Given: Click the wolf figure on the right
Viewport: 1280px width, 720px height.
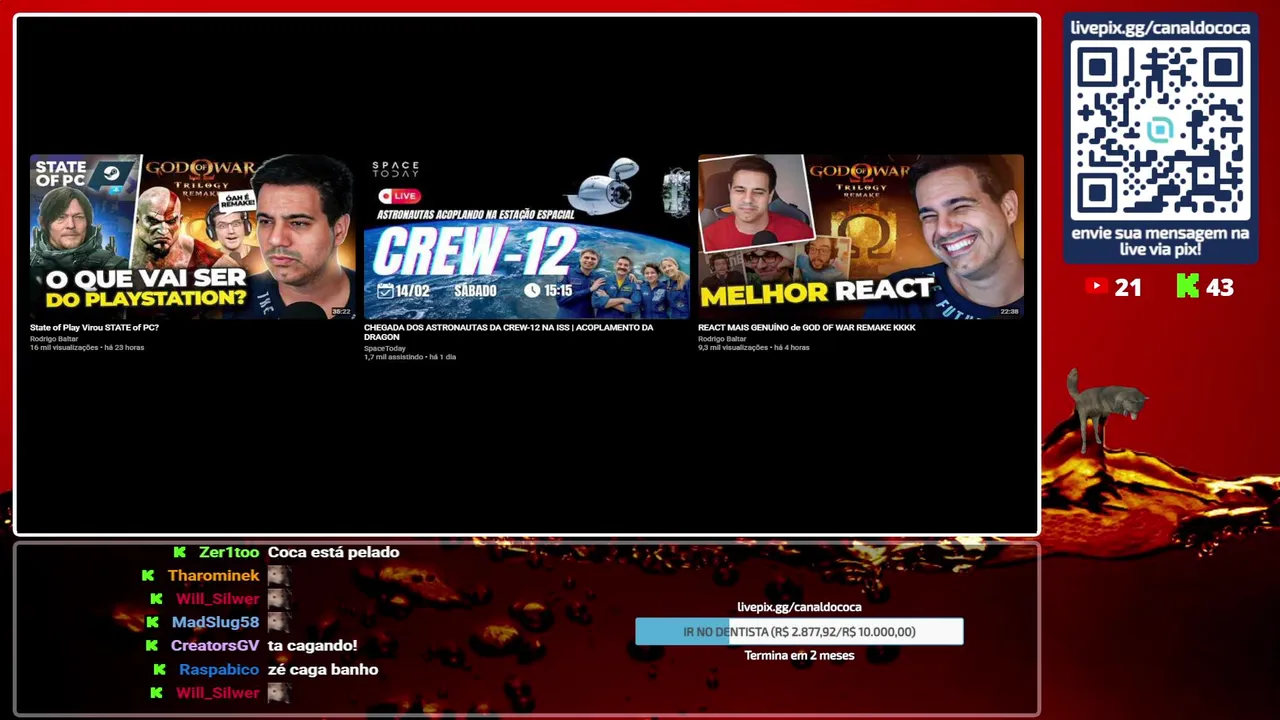Looking at the screenshot, I should tap(1105, 409).
